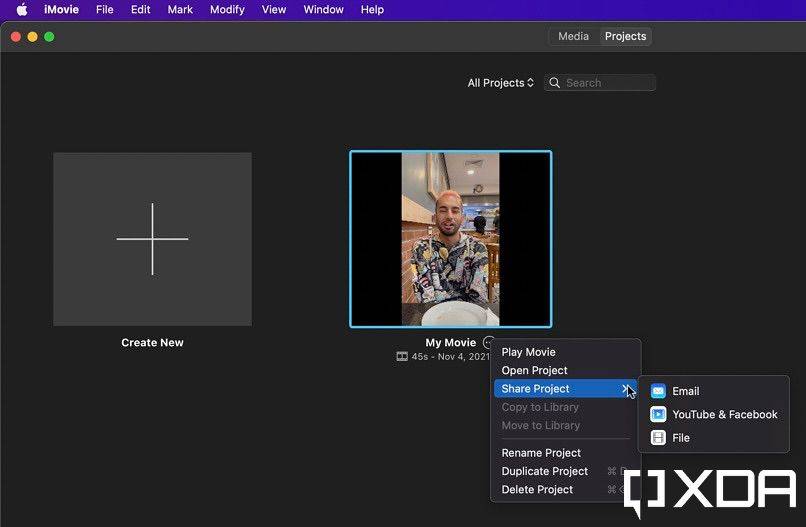This screenshot has height=527, width=806.
Task: Focus the Search projects field
Action: [x=600, y=83]
